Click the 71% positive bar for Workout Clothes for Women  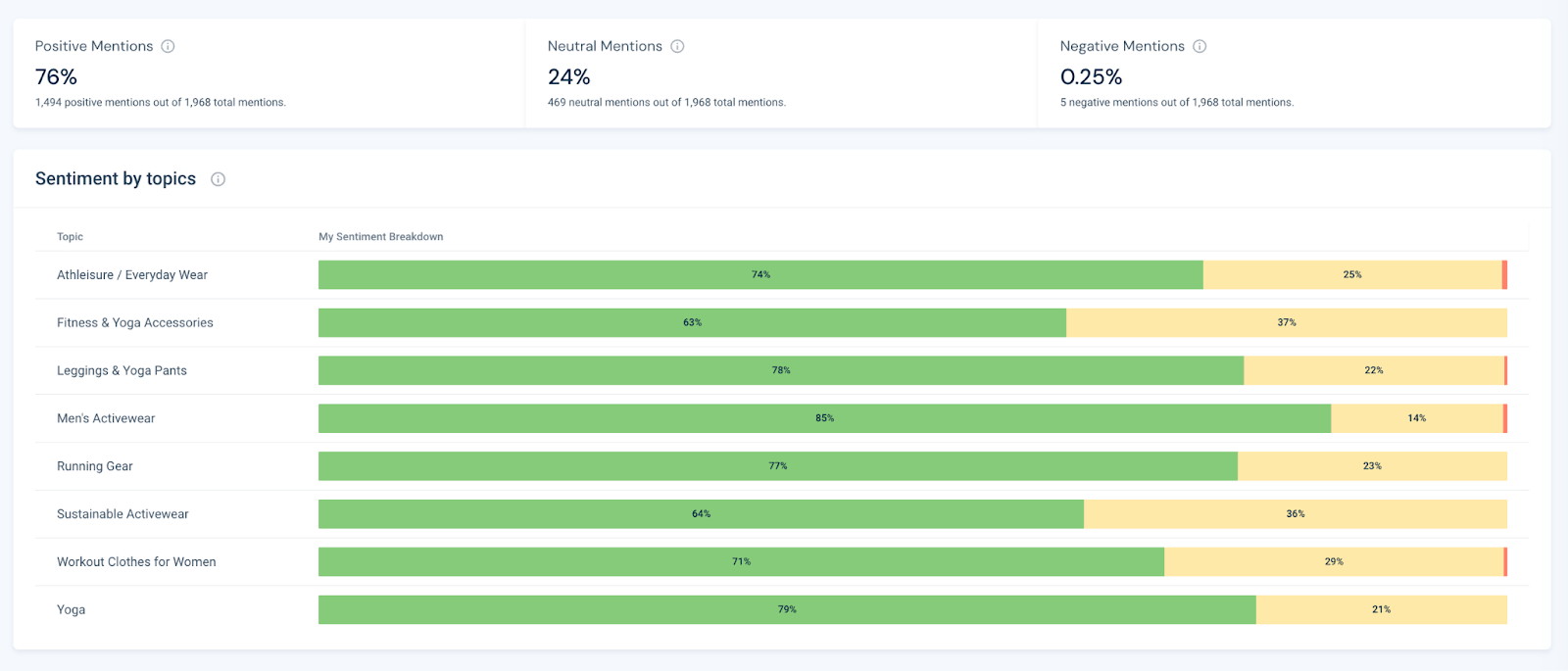coord(741,562)
